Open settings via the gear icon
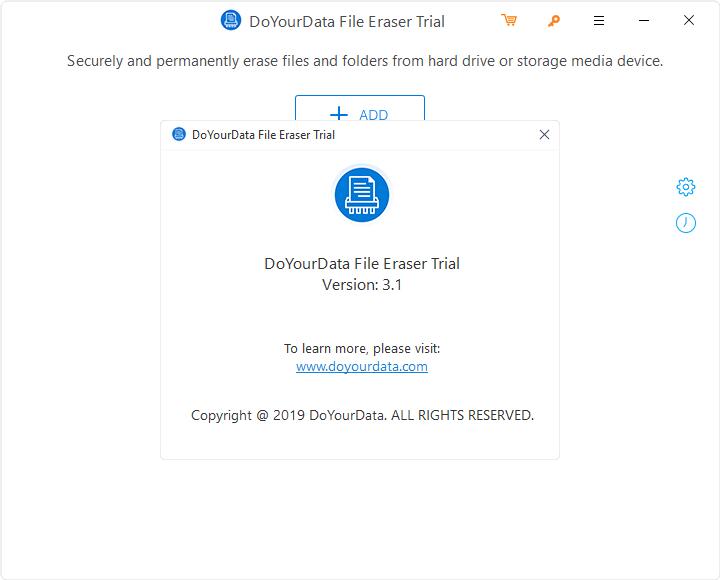The image size is (720, 580). [x=686, y=187]
